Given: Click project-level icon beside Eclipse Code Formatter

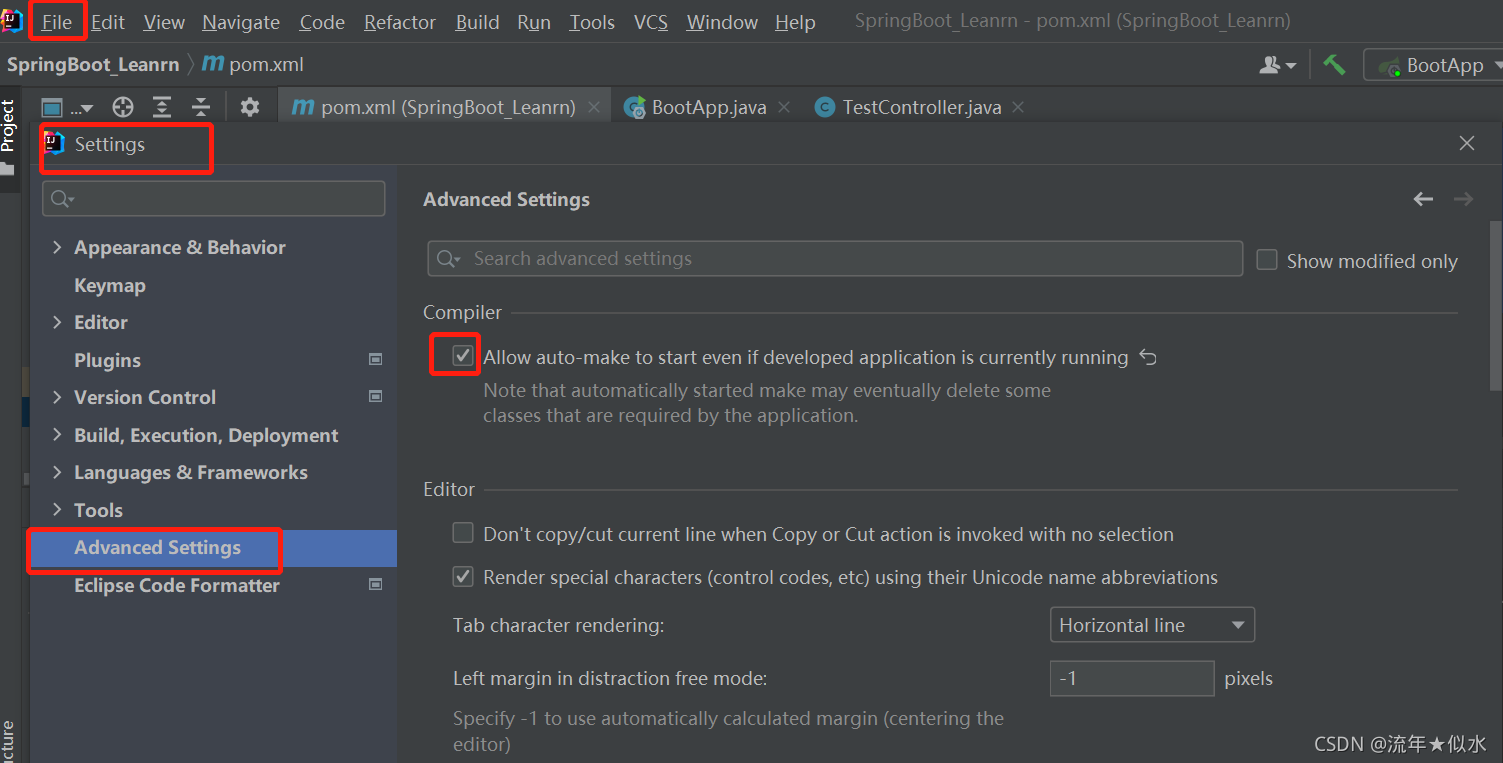Looking at the screenshot, I should coord(376,584).
